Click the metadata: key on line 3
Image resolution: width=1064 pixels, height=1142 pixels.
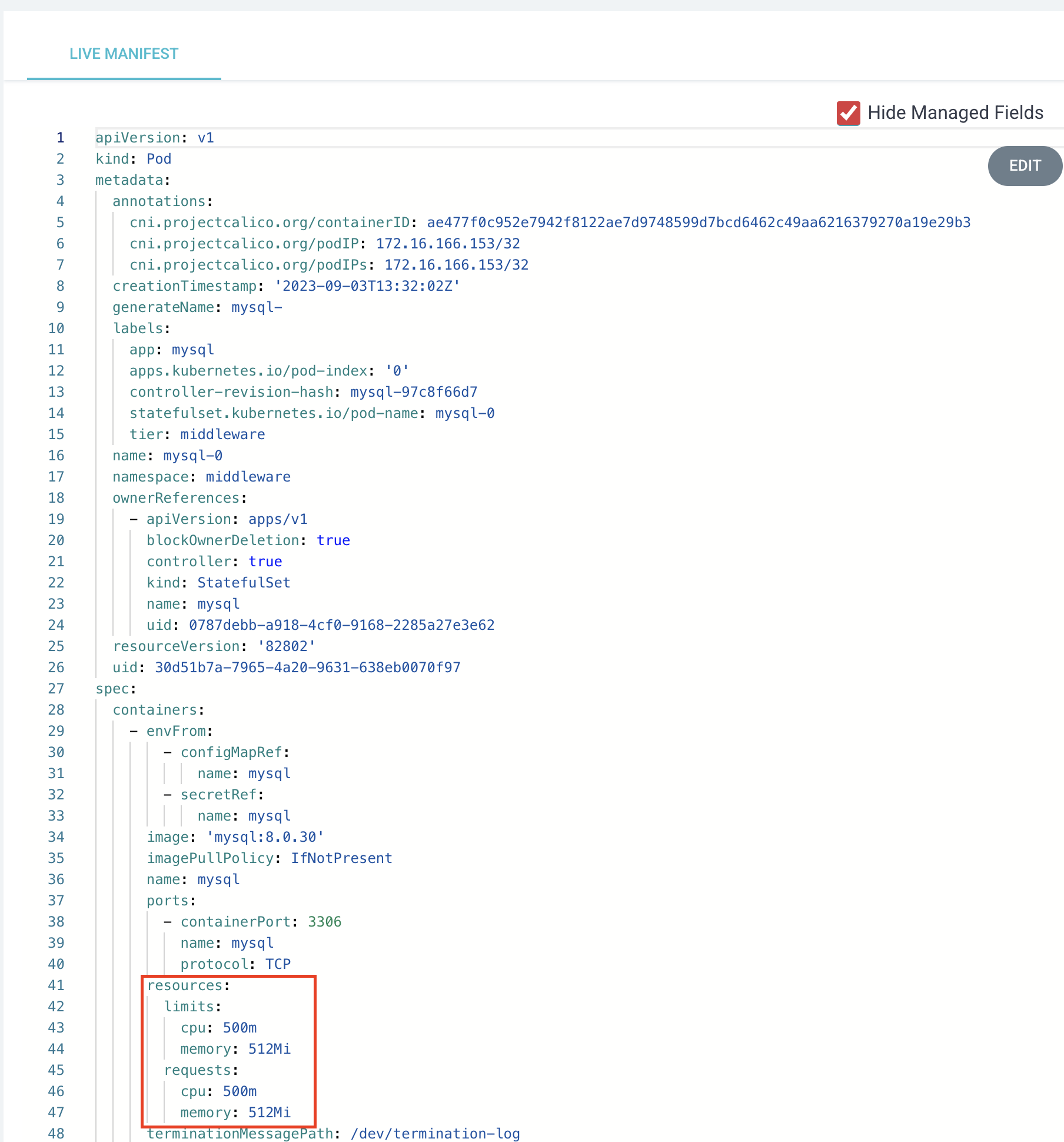click(x=133, y=180)
